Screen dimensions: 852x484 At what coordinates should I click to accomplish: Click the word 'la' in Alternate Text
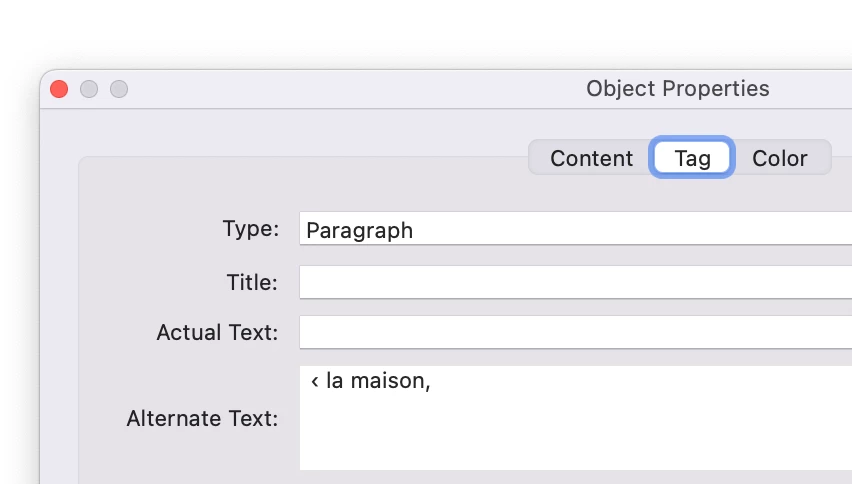click(x=334, y=382)
